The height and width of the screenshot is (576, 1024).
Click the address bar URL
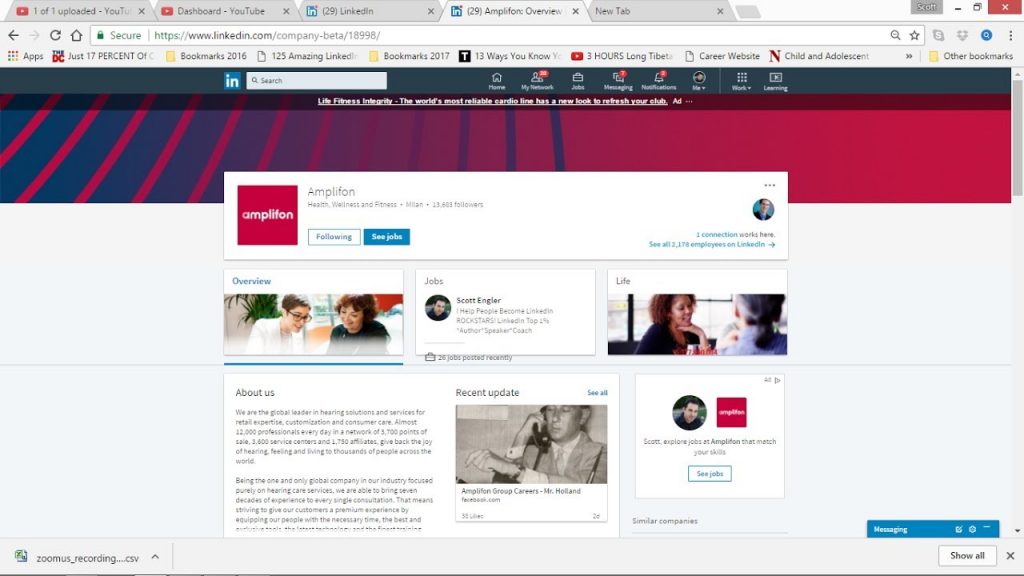[x=267, y=35]
